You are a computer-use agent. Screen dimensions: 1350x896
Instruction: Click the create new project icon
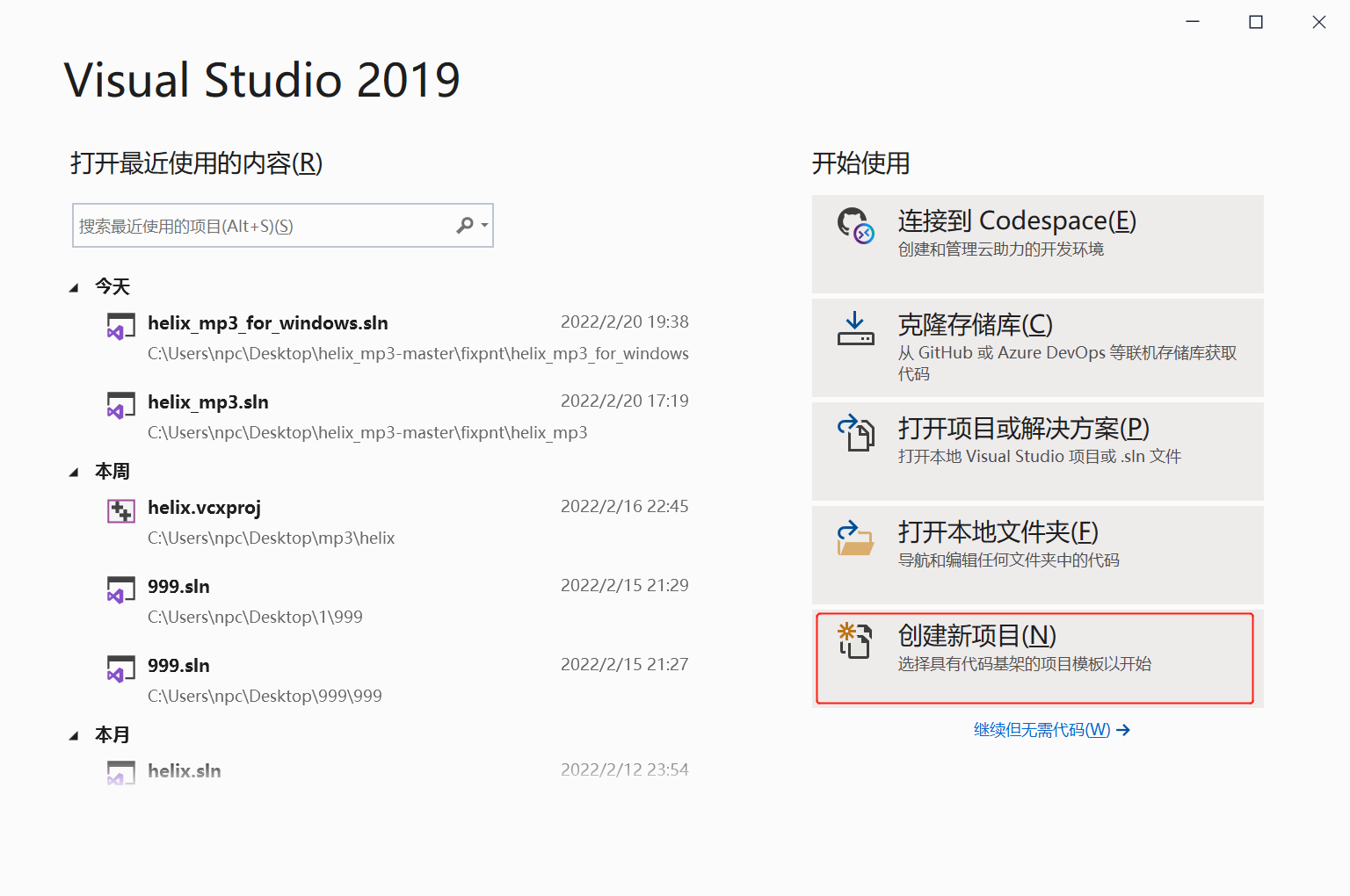854,639
